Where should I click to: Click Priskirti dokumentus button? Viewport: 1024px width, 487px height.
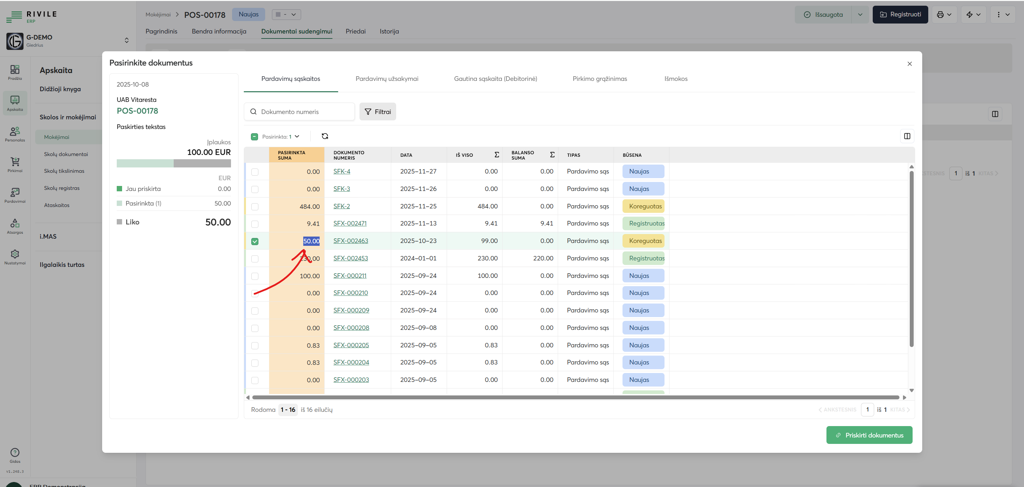(869, 435)
